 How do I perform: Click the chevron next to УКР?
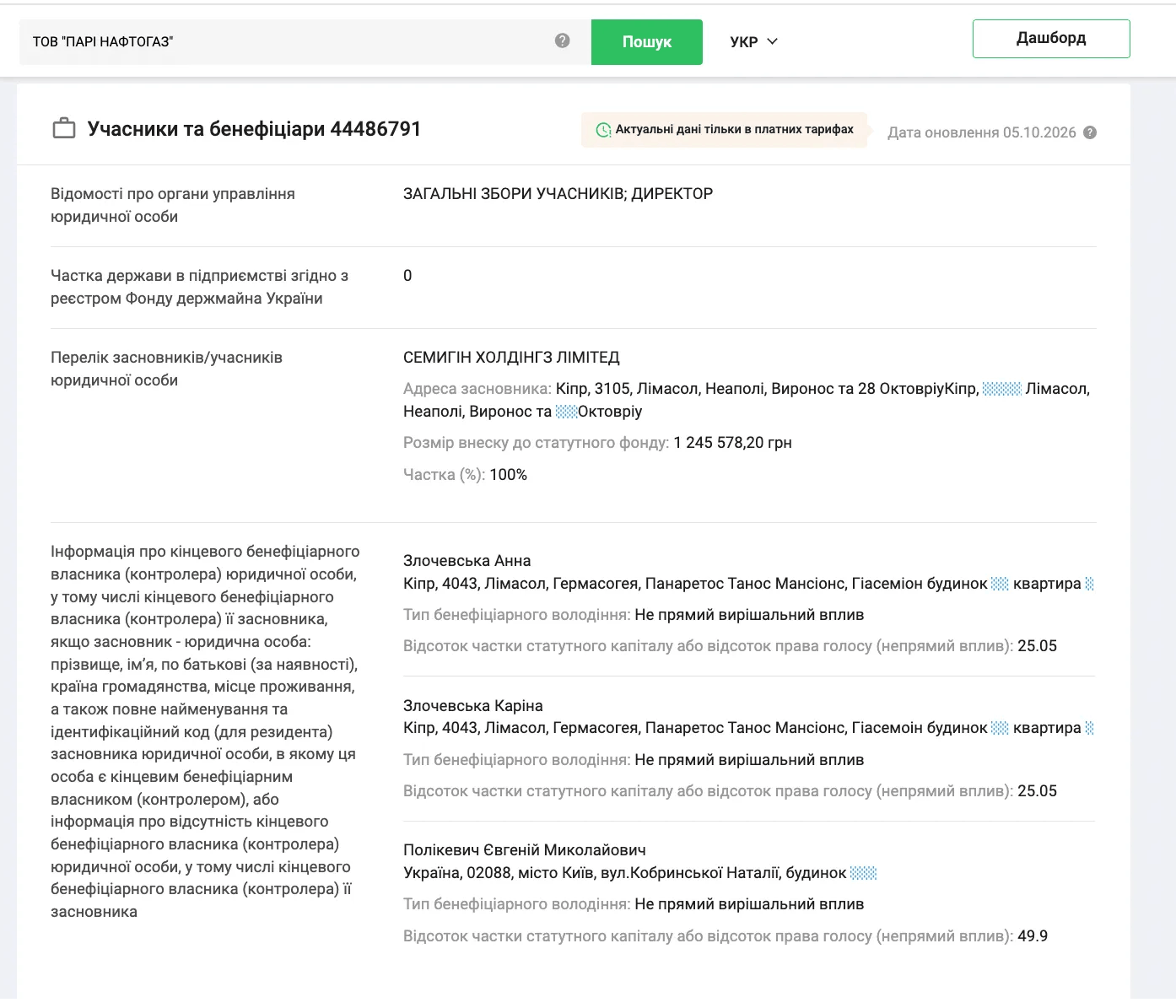[x=772, y=41]
